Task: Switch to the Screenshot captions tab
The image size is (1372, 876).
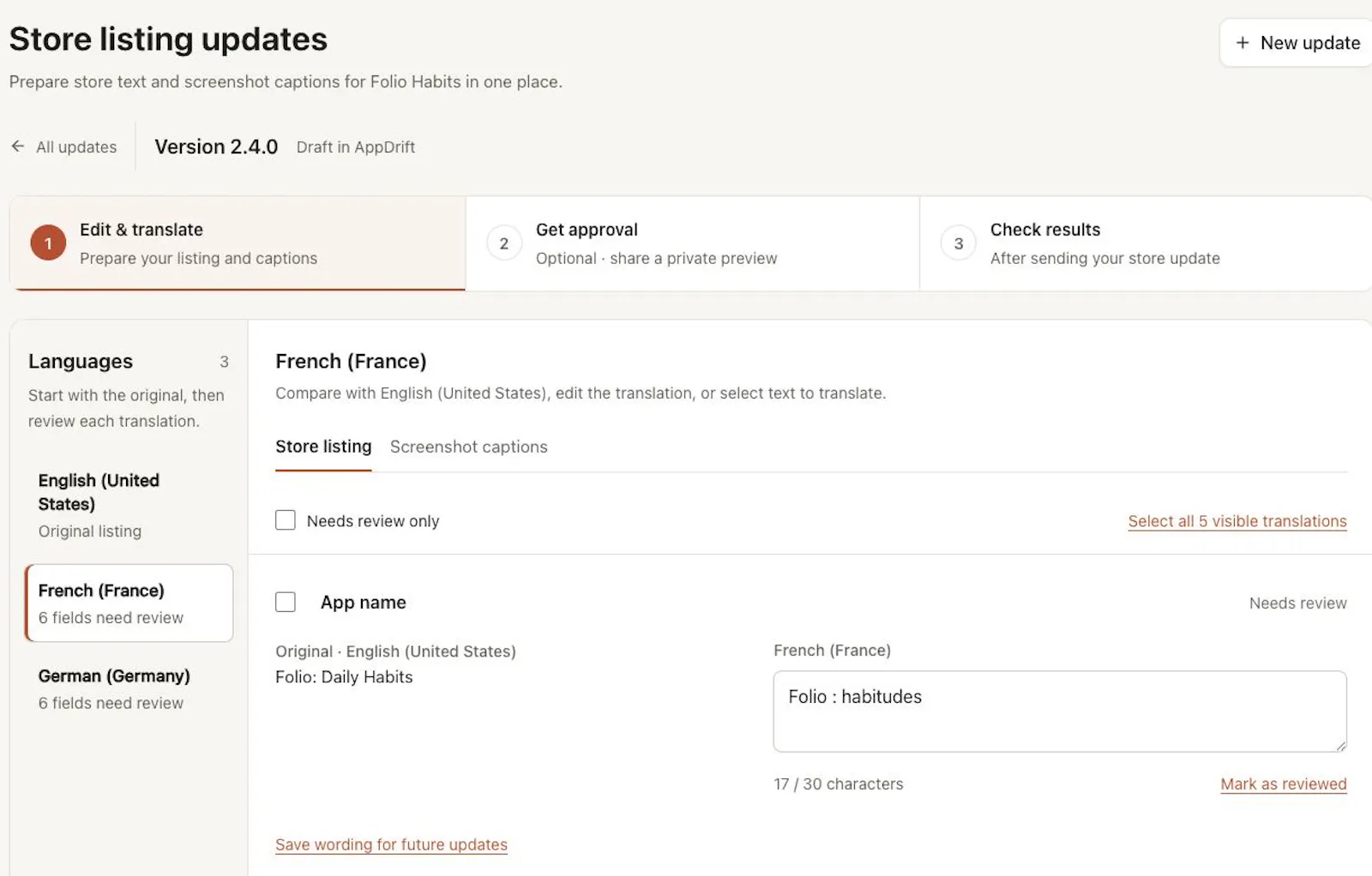Action: [x=468, y=447]
